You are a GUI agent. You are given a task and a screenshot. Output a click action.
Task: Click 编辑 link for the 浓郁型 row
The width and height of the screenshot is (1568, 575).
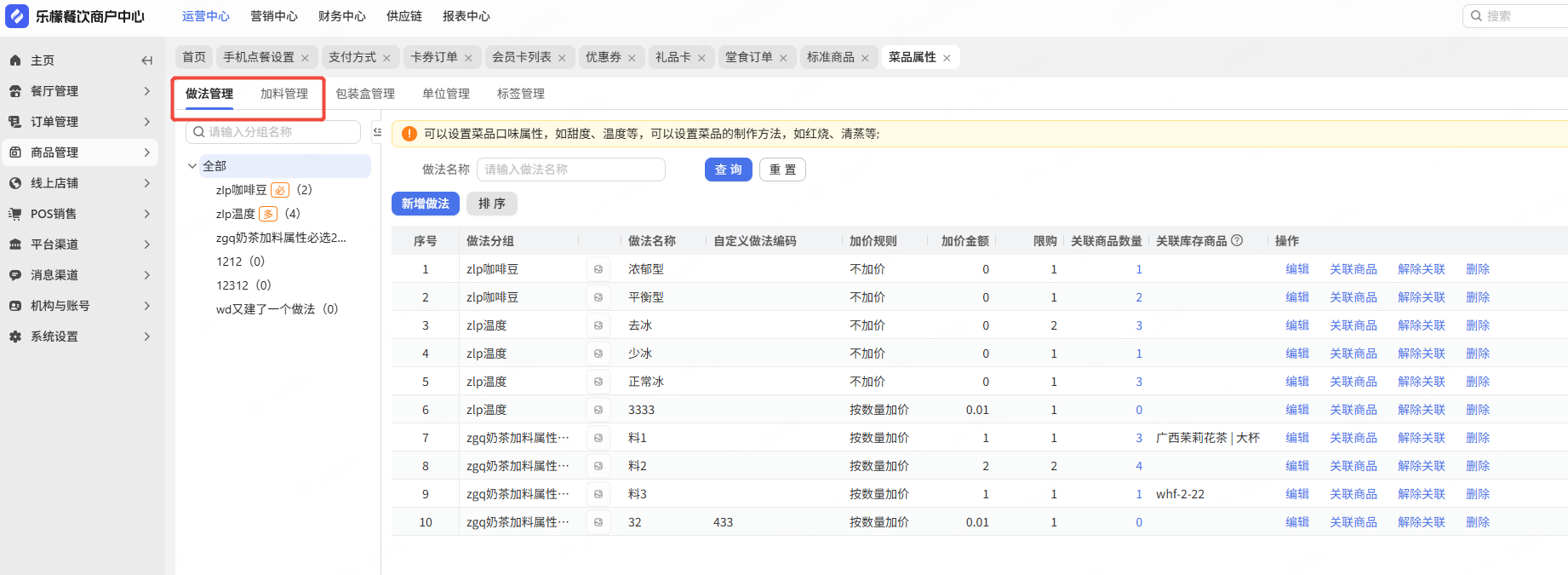(x=1297, y=269)
